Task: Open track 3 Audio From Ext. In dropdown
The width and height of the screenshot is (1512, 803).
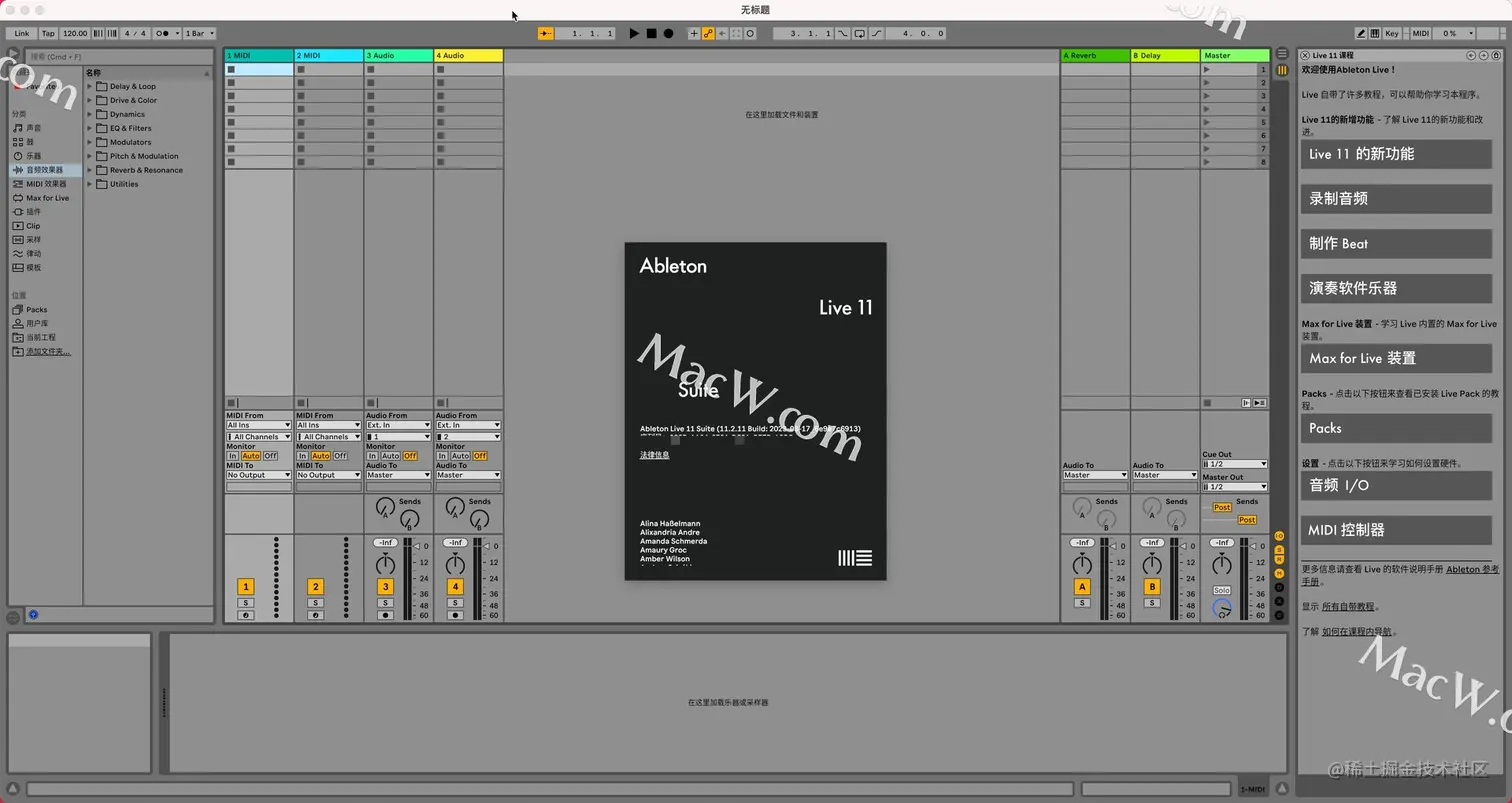Action: [x=399, y=425]
